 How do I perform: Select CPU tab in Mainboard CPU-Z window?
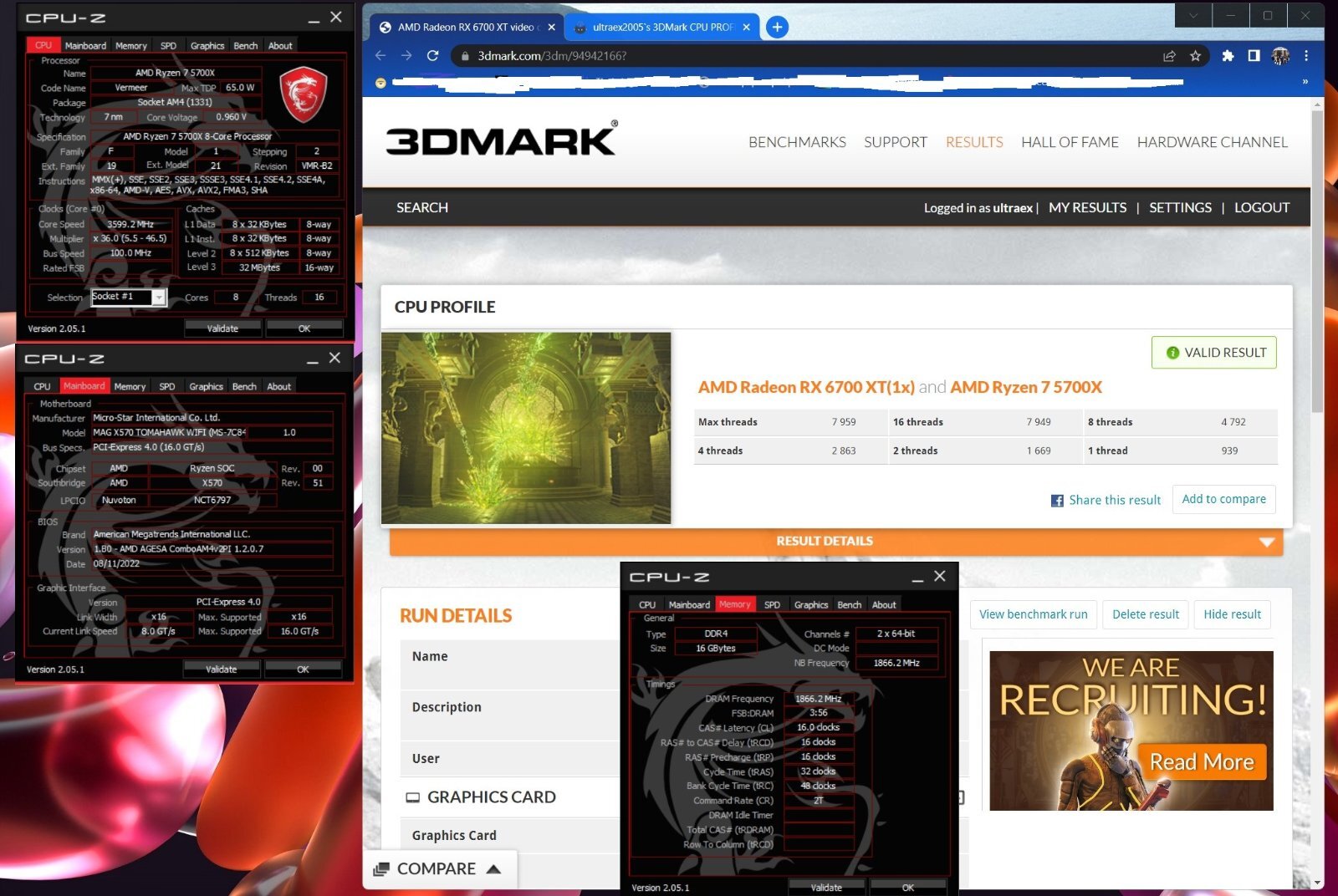tap(43, 386)
